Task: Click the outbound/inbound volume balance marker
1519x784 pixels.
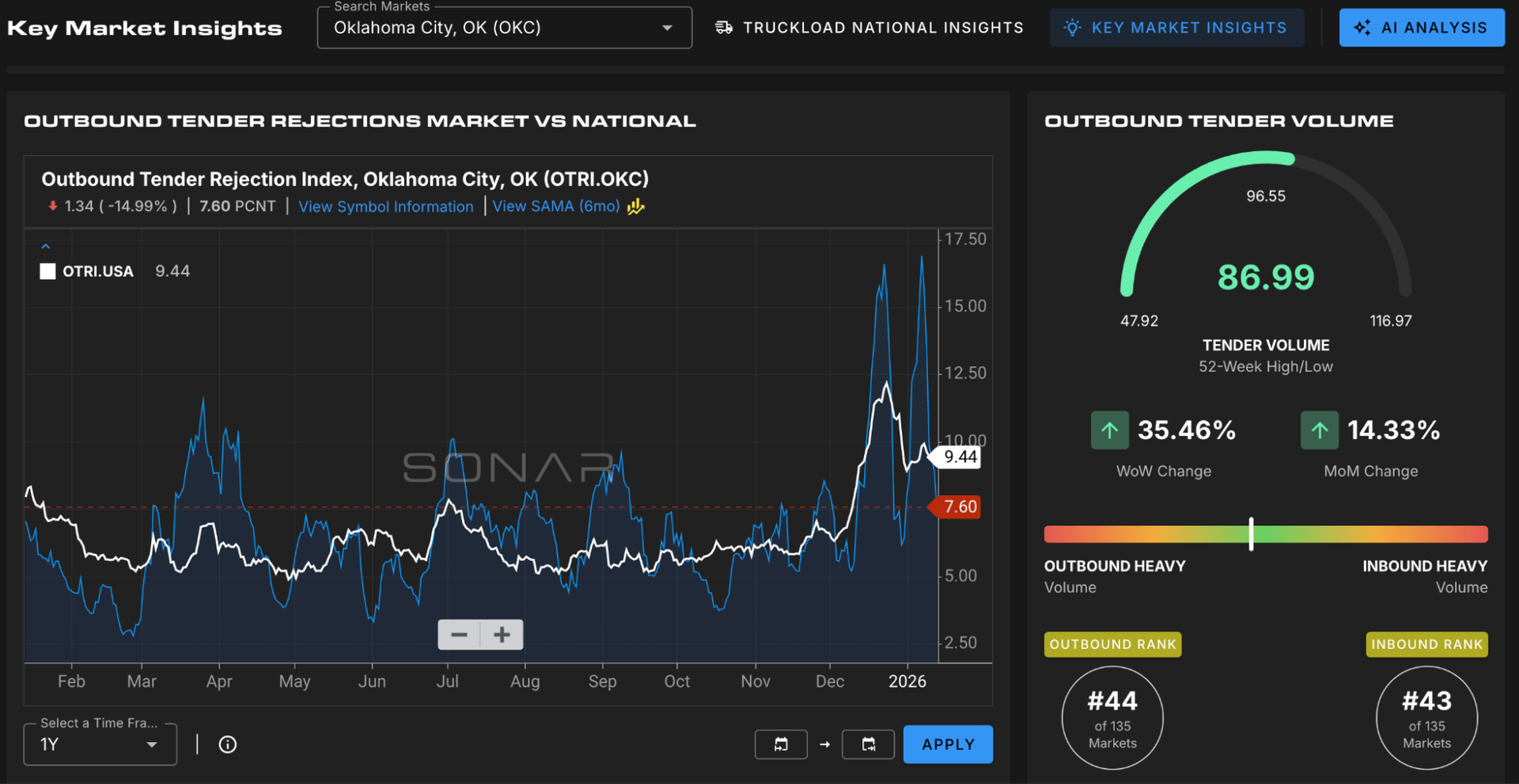Action: (x=1251, y=534)
